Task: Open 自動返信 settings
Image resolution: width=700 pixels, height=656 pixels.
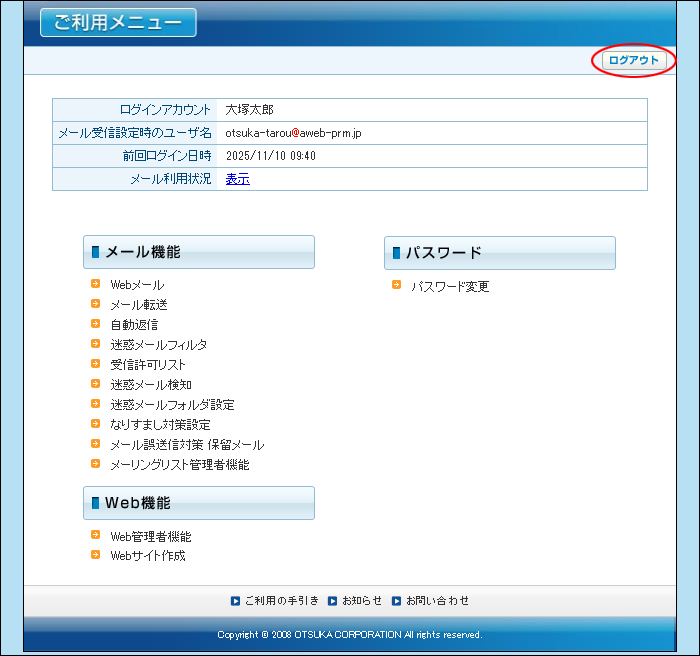Action: point(134,325)
